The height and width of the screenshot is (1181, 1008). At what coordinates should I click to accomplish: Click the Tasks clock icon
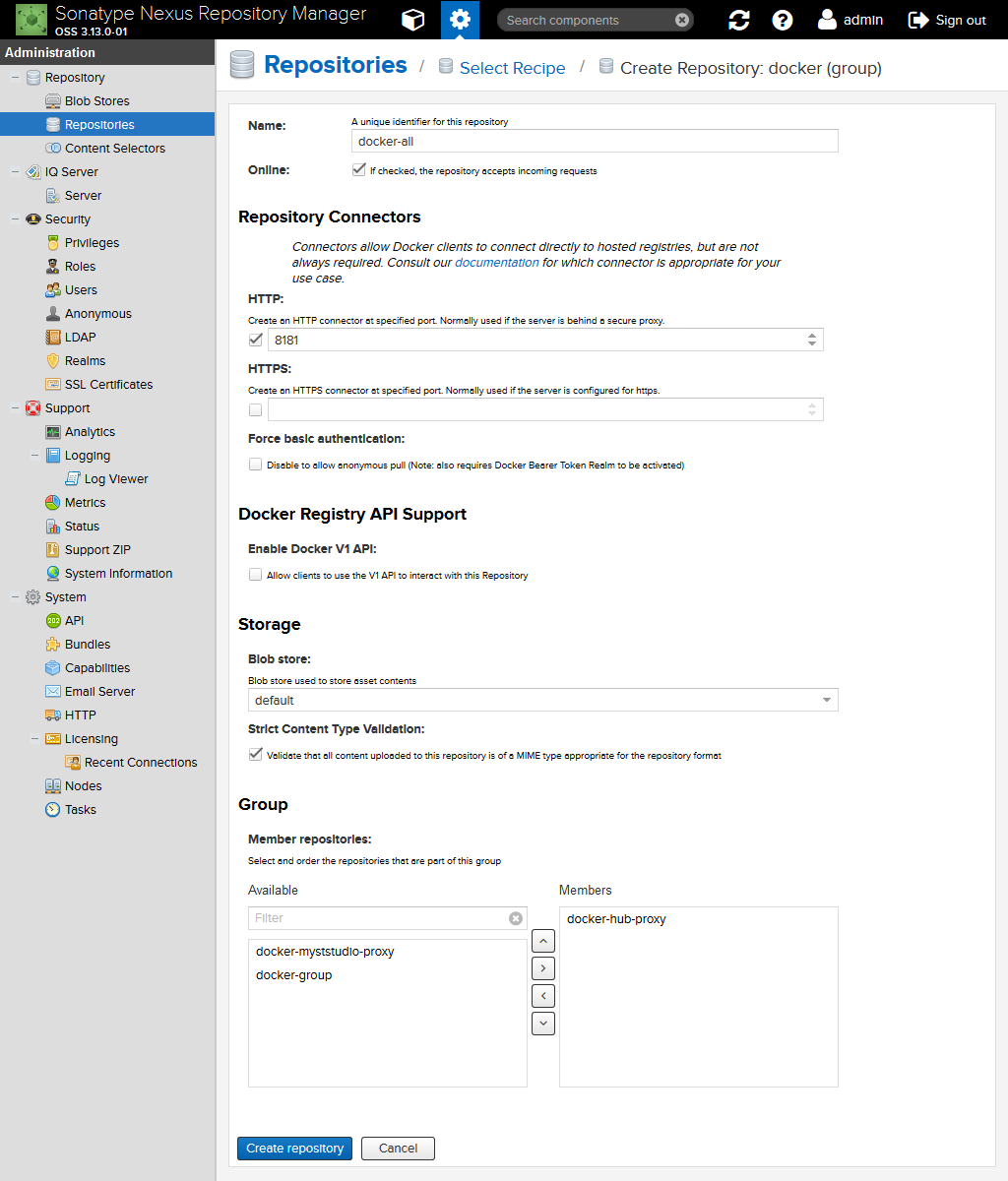point(53,810)
